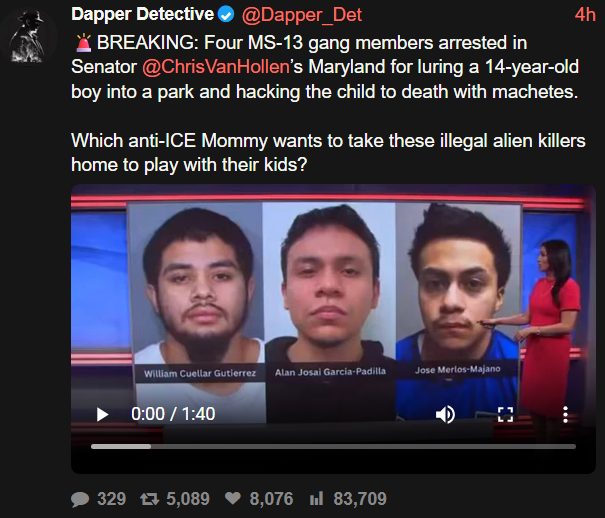Image resolution: width=605 pixels, height=518 pixels.
Task: Open the video three-dot options menu
Action: [x=565, y=415]
